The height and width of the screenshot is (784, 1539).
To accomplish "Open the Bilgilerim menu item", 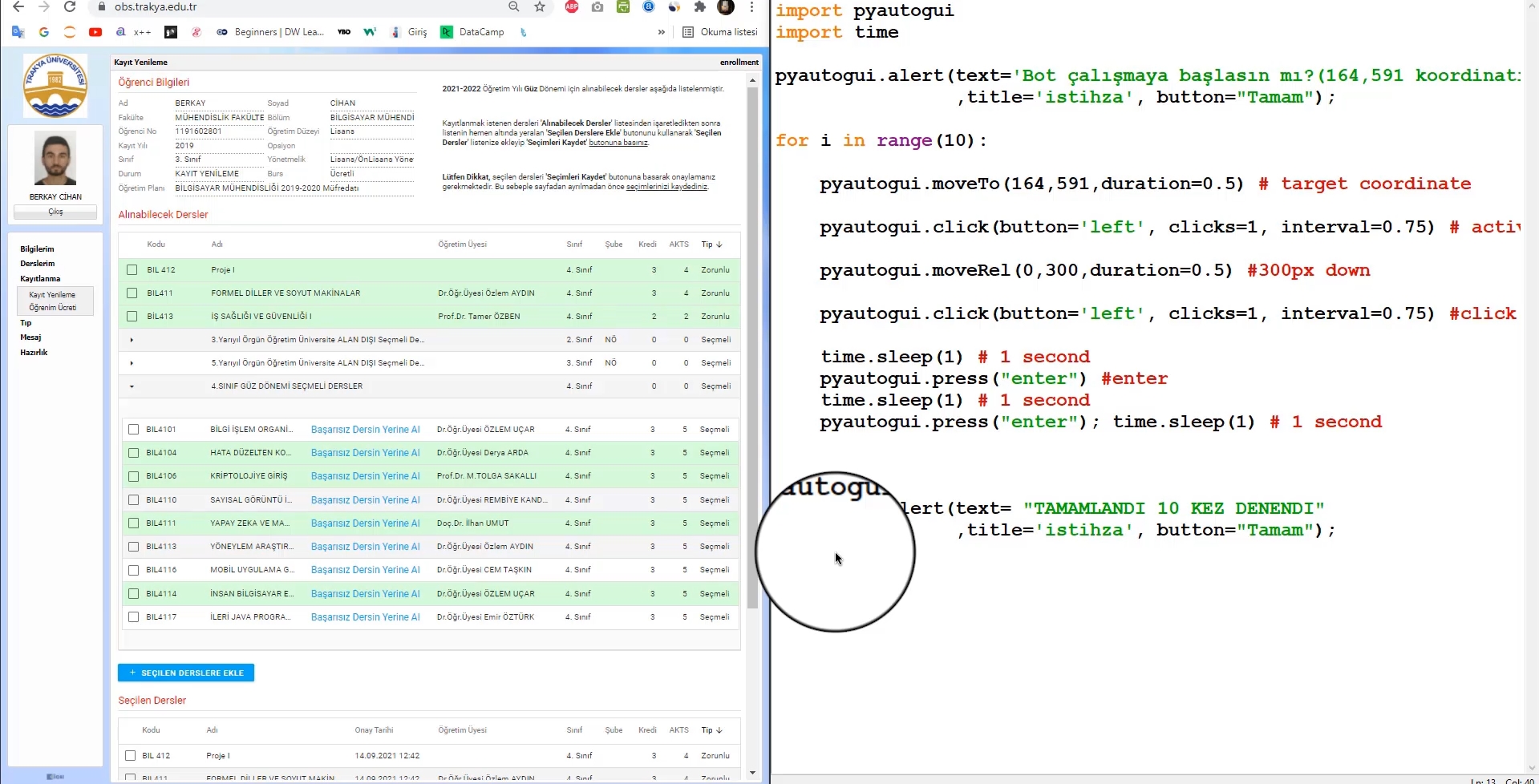I will click(37, 249).
